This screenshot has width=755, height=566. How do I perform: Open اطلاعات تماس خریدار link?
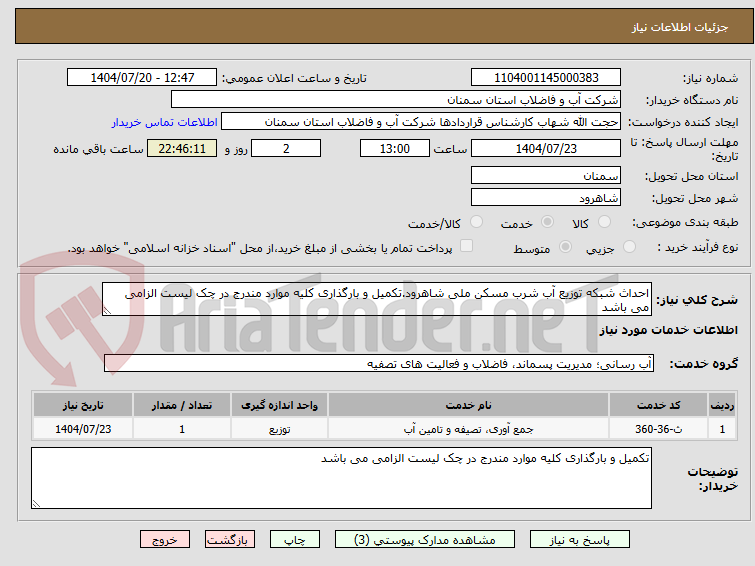coord(165,122)
